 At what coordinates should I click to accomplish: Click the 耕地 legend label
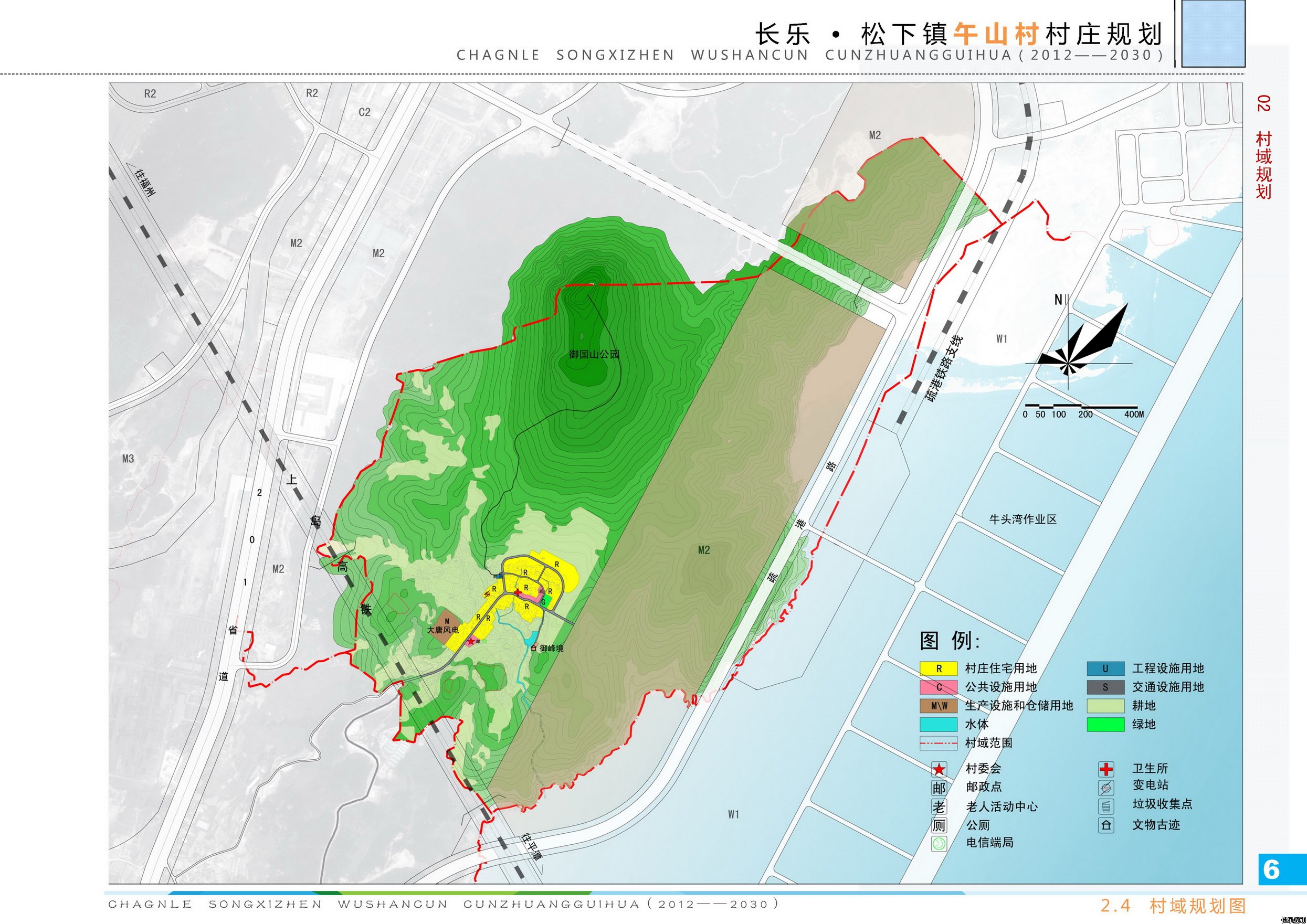pyautogui.click(x=1144, y=706)
